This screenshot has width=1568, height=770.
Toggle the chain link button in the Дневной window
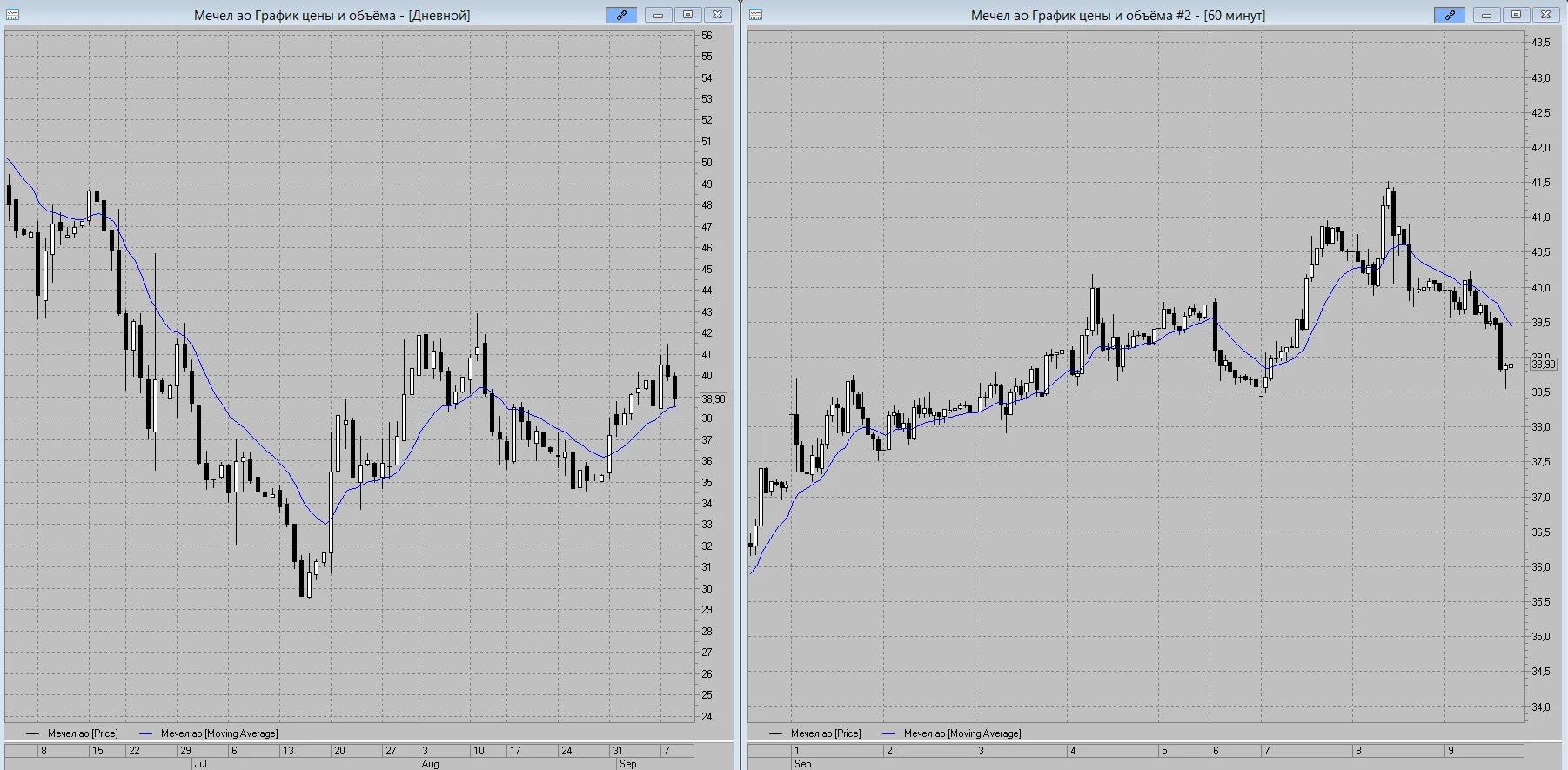621,15
